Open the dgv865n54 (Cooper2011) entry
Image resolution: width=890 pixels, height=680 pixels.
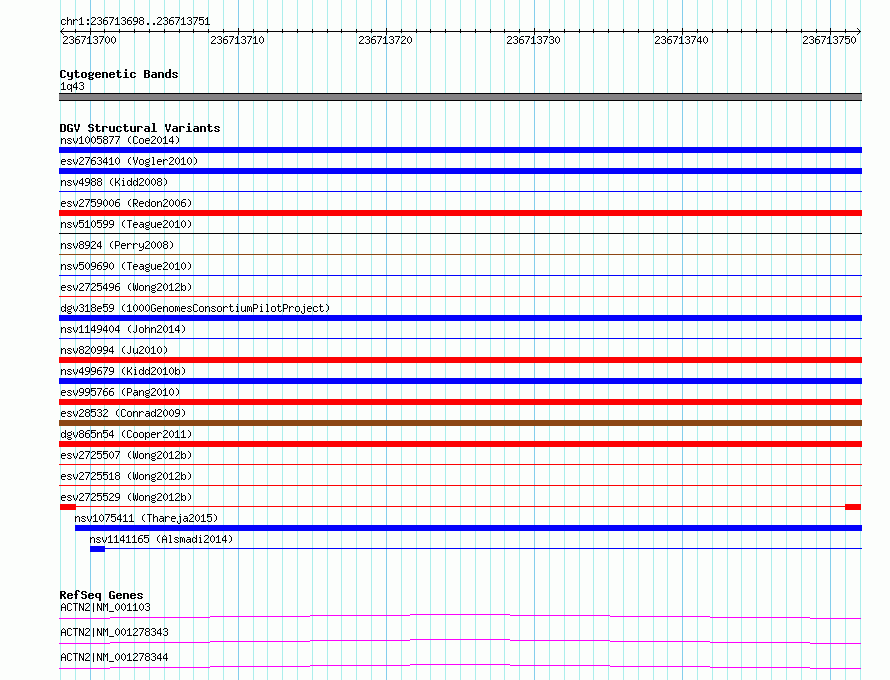click(126, 434)
